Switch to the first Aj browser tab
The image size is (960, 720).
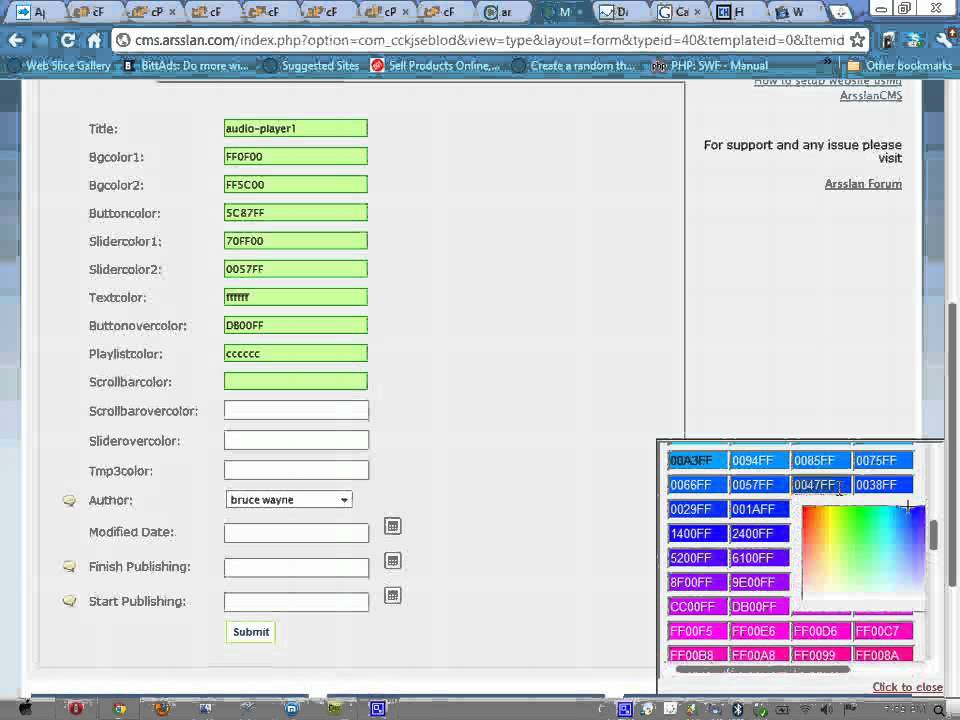(34, 12)
